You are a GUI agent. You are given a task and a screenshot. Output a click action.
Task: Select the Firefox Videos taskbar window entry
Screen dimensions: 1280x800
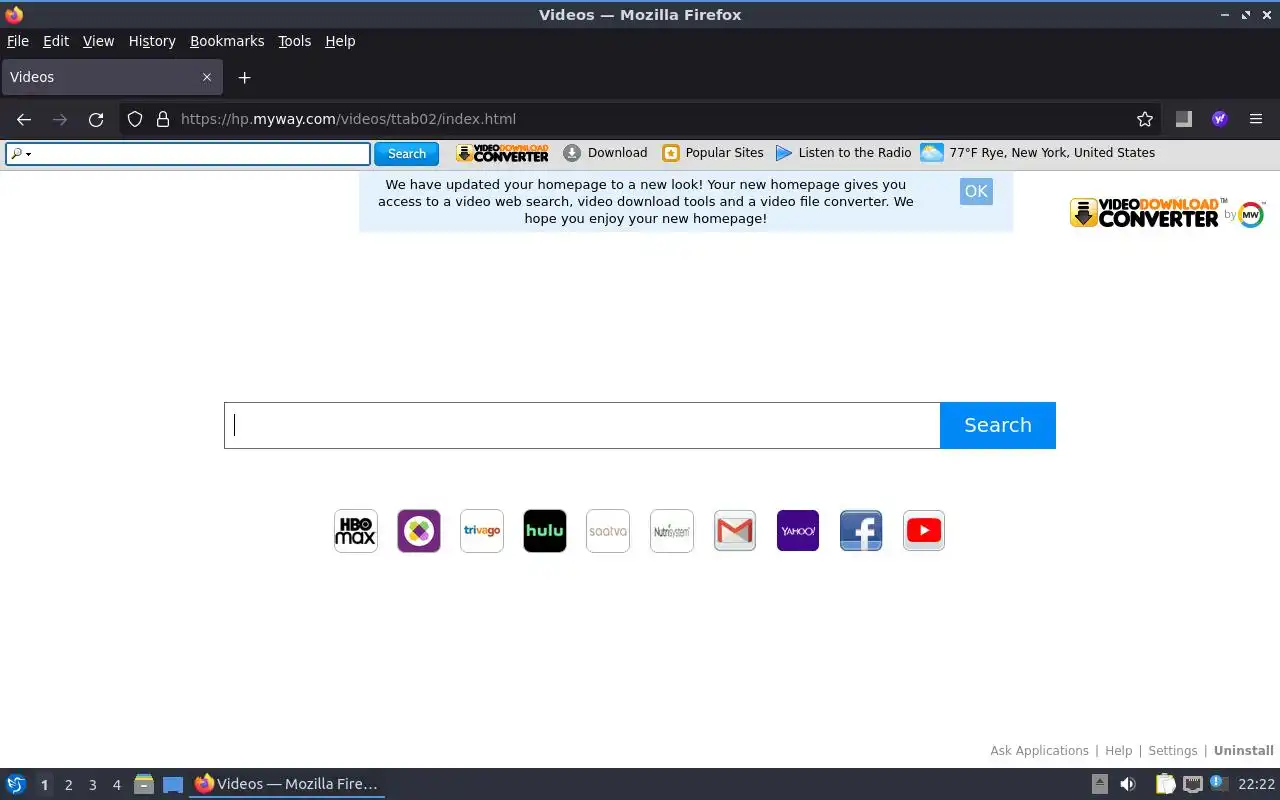pos(287,785)
